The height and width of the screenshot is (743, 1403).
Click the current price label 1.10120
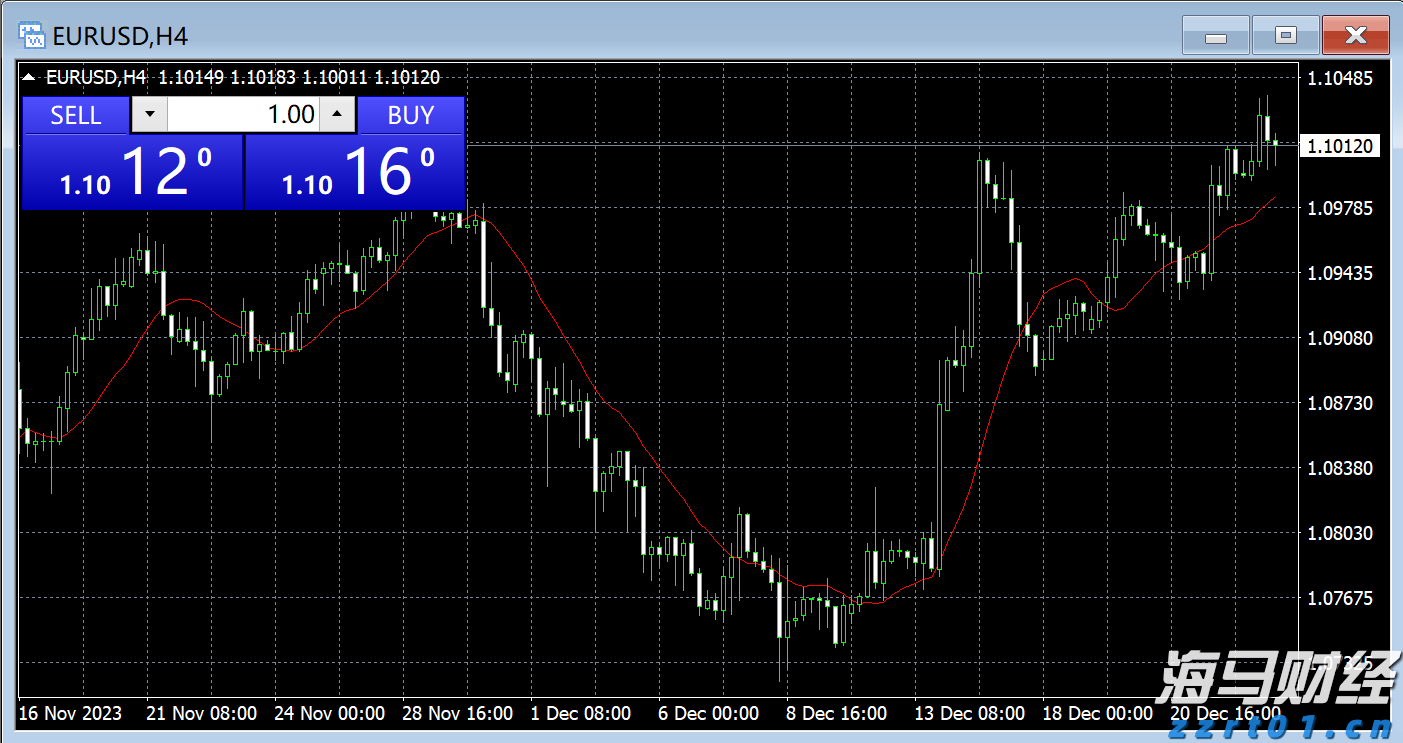tap(1341, 147)
